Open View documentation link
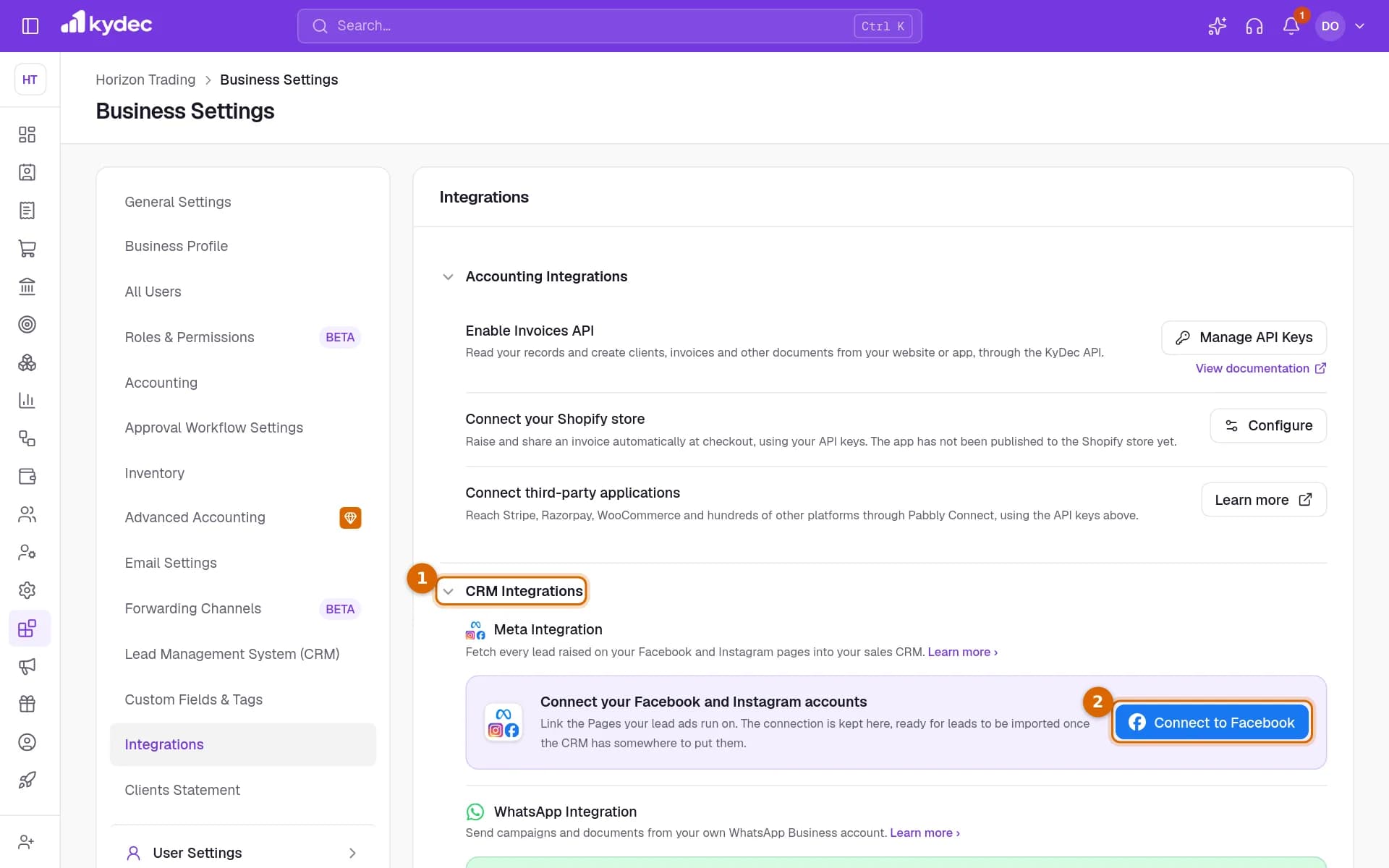The width and height of the screenshot is (1389, 868). 1260,369
